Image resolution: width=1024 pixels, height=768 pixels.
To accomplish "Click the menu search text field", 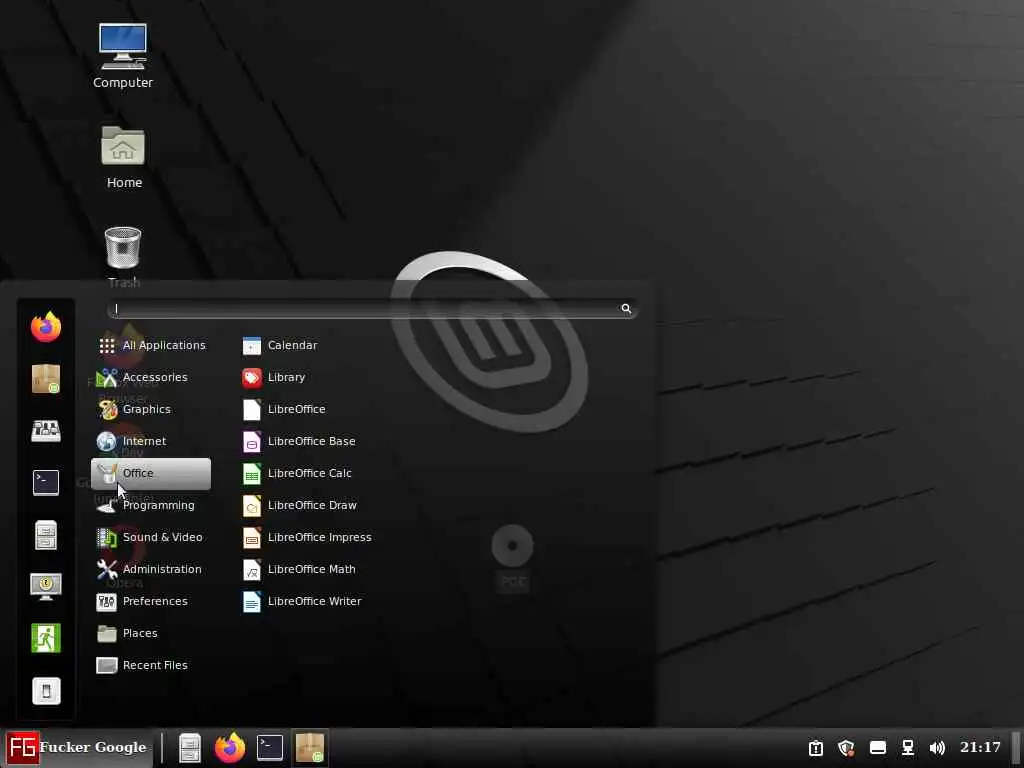I will (x=372, y=309).
